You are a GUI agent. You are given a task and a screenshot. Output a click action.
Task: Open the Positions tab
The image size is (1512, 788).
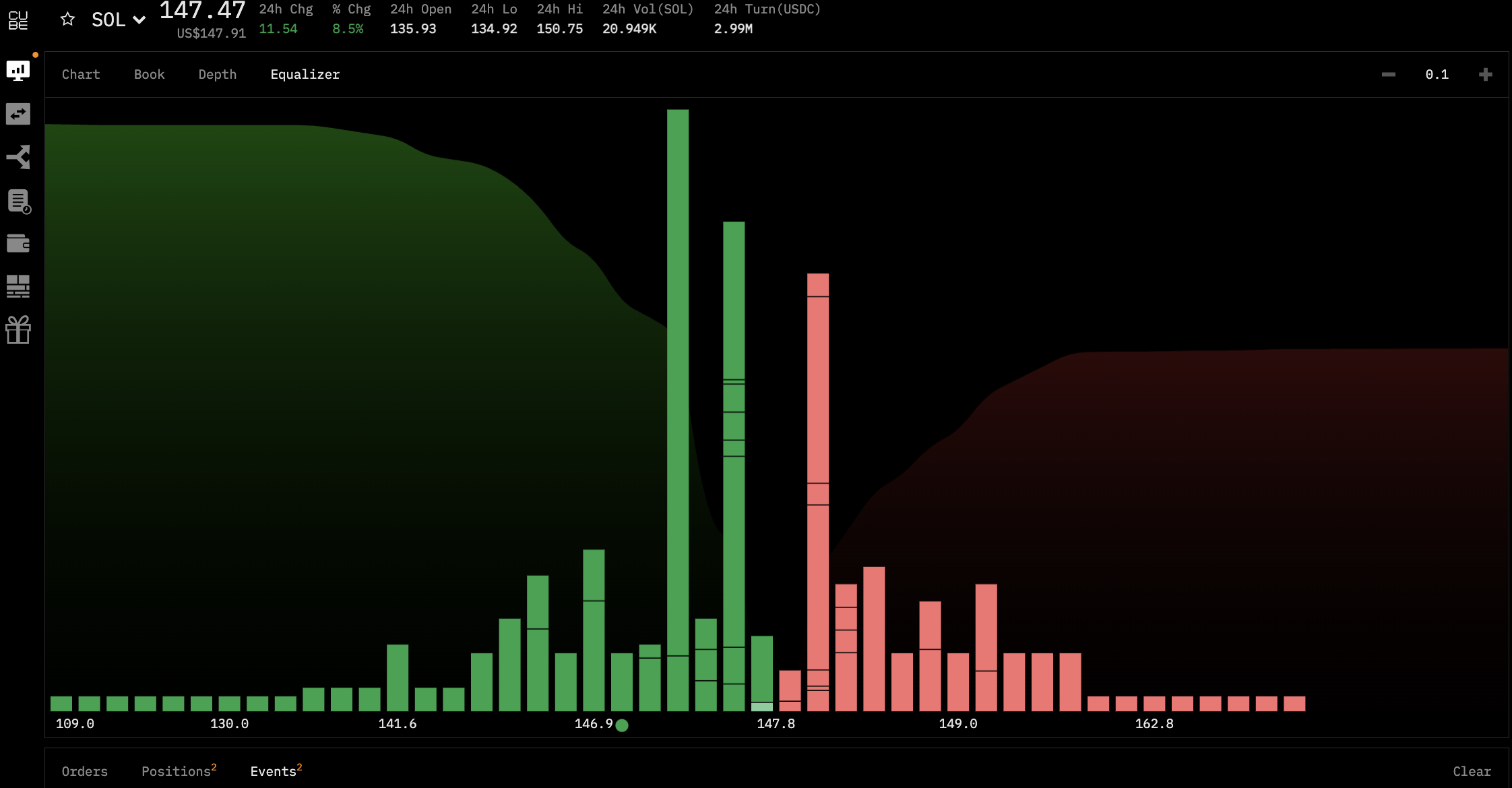(x=177, y=771)
